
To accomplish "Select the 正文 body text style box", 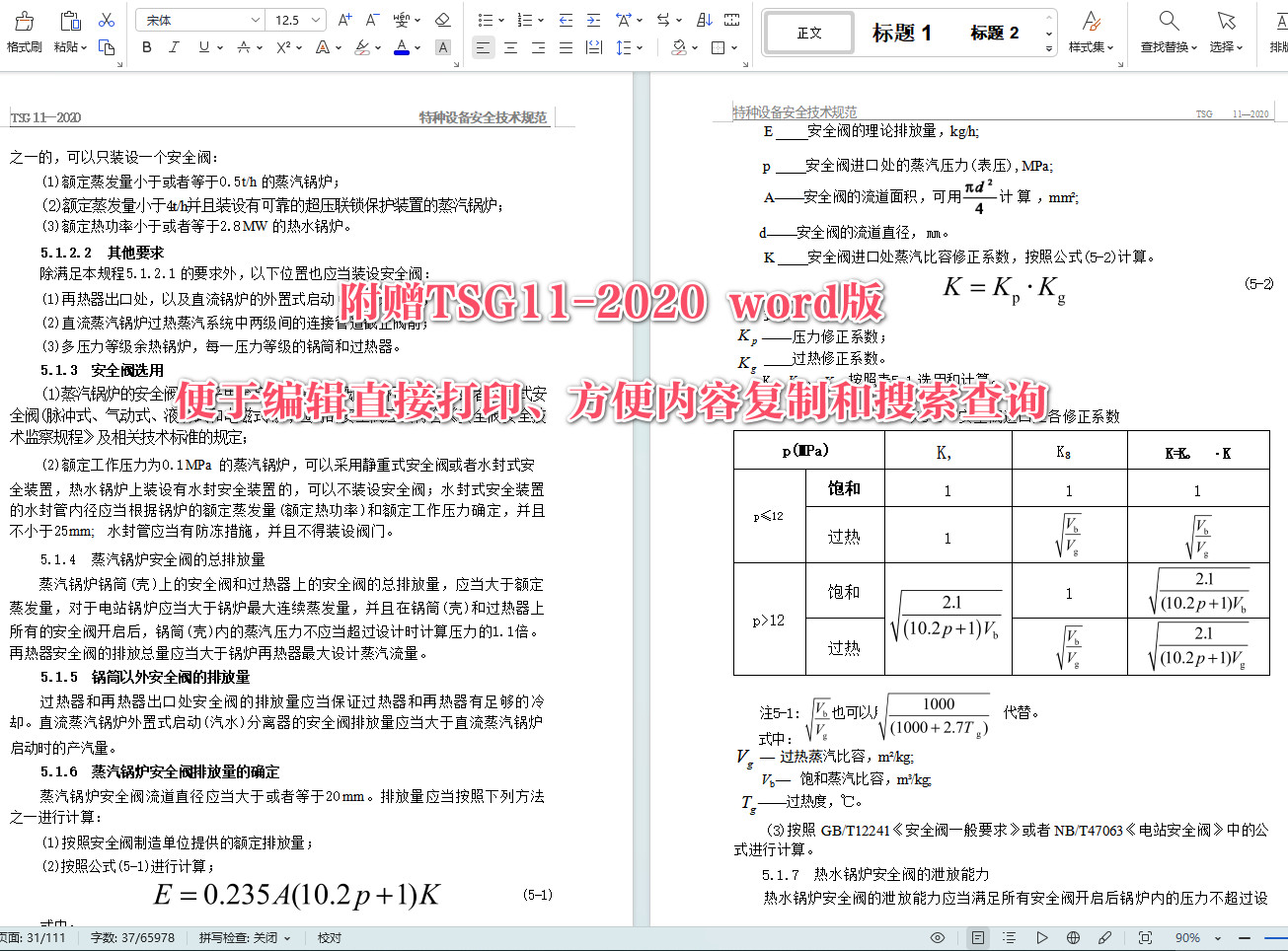I will [x=809, y=33].
